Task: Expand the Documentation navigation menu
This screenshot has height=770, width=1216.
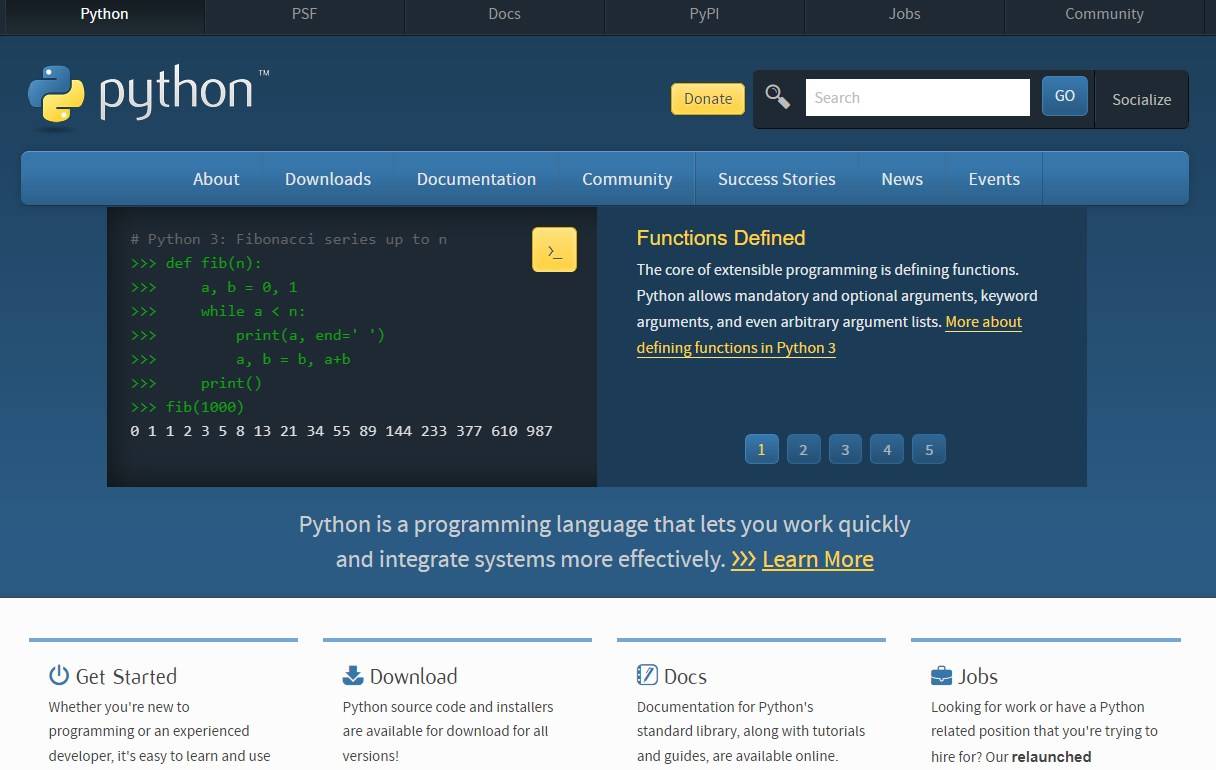Action: pos(476,179)
